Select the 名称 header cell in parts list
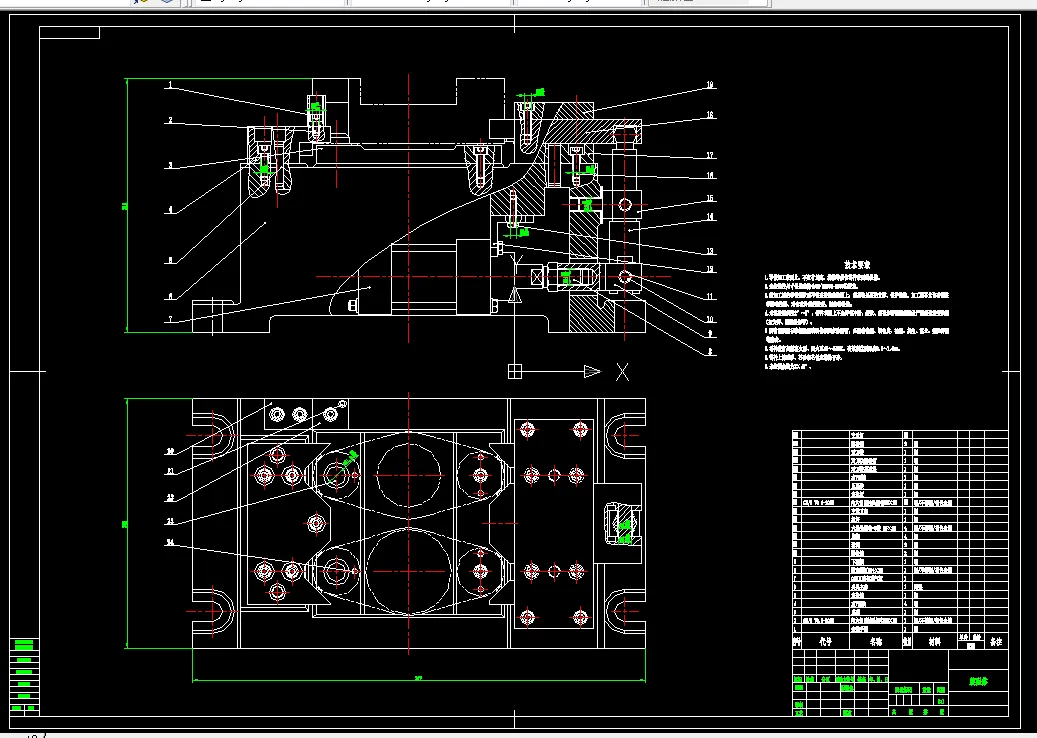Screen dimensions: 1037x738 pos(876,641)
